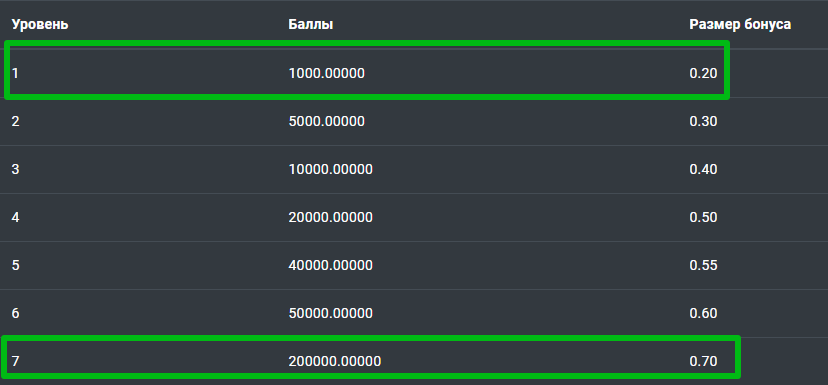
Task: Select level 2 in Уровень column
Action: (x=15, y=121)
